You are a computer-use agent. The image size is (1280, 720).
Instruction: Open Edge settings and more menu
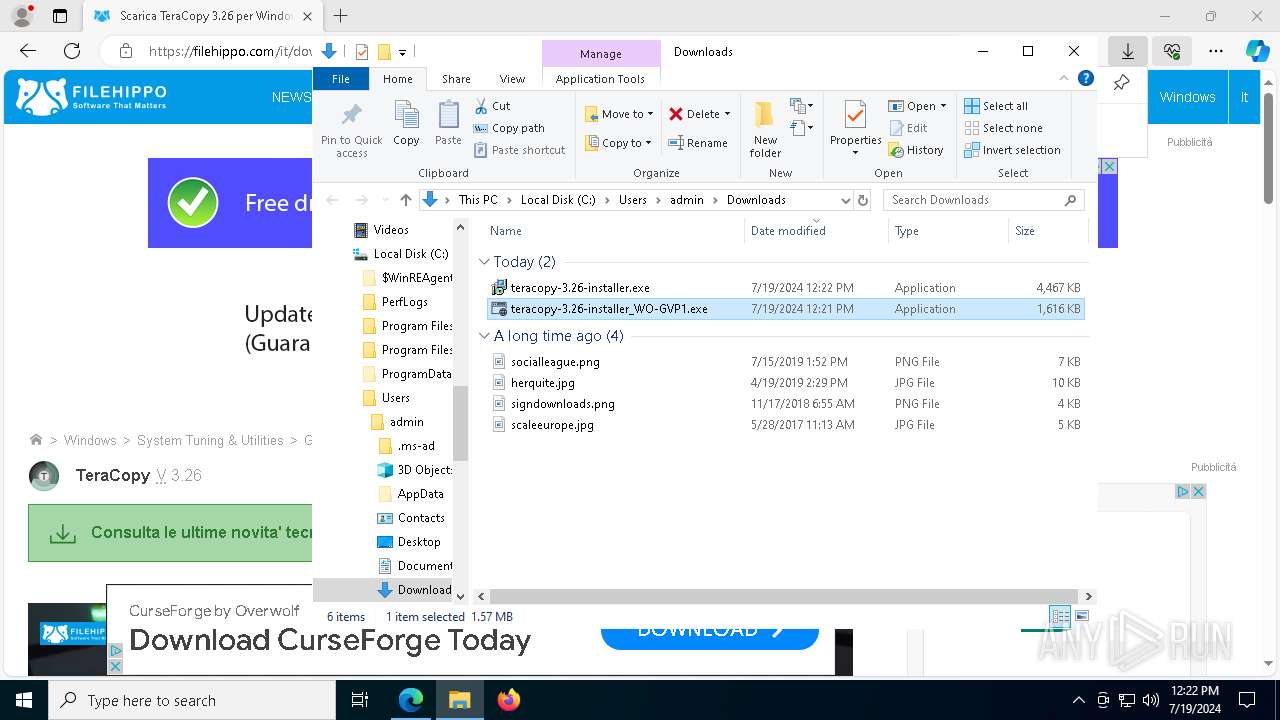[1216, 51]
